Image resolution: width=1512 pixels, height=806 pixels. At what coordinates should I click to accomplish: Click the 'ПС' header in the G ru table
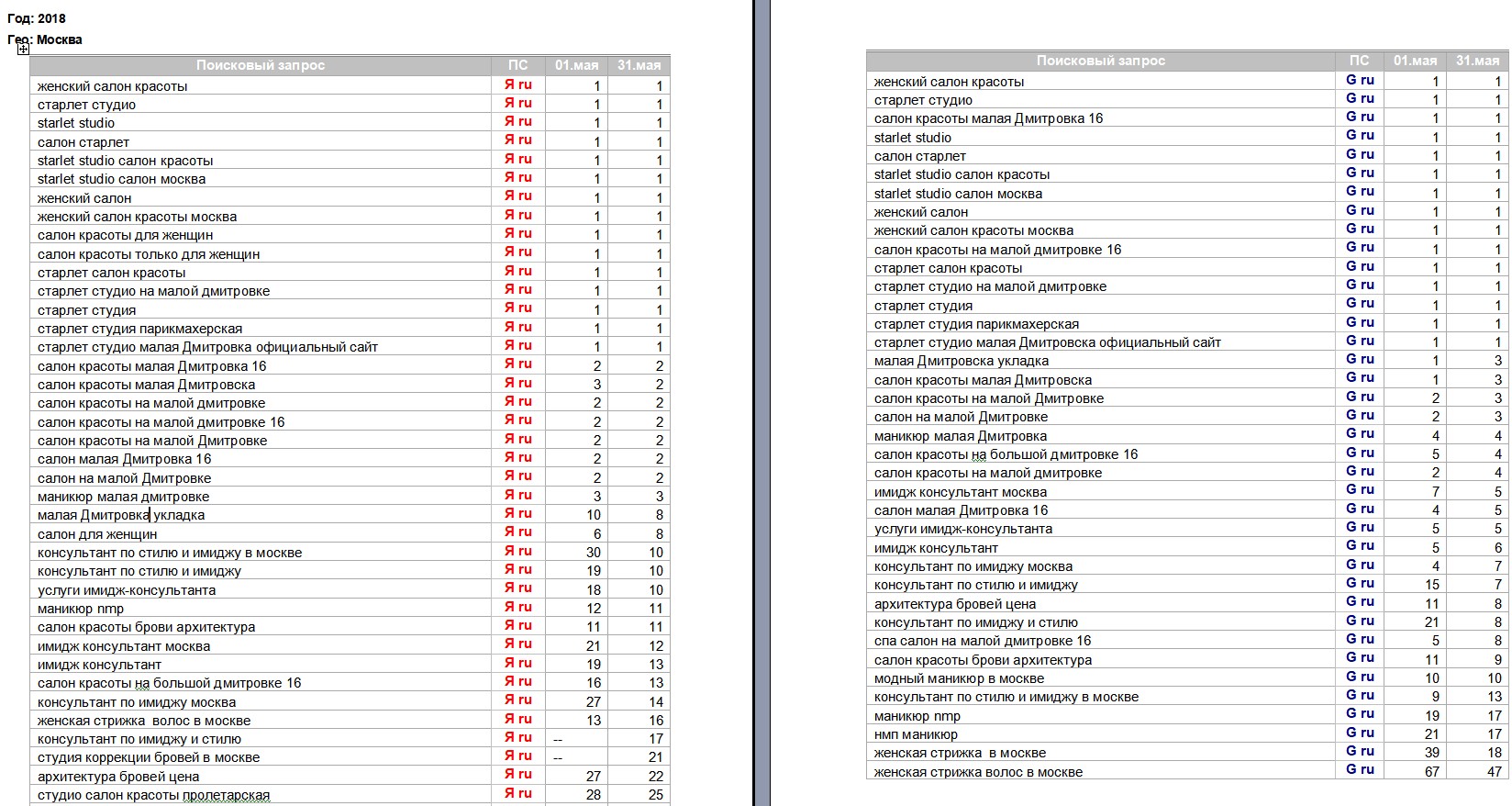coord(1360,61)
